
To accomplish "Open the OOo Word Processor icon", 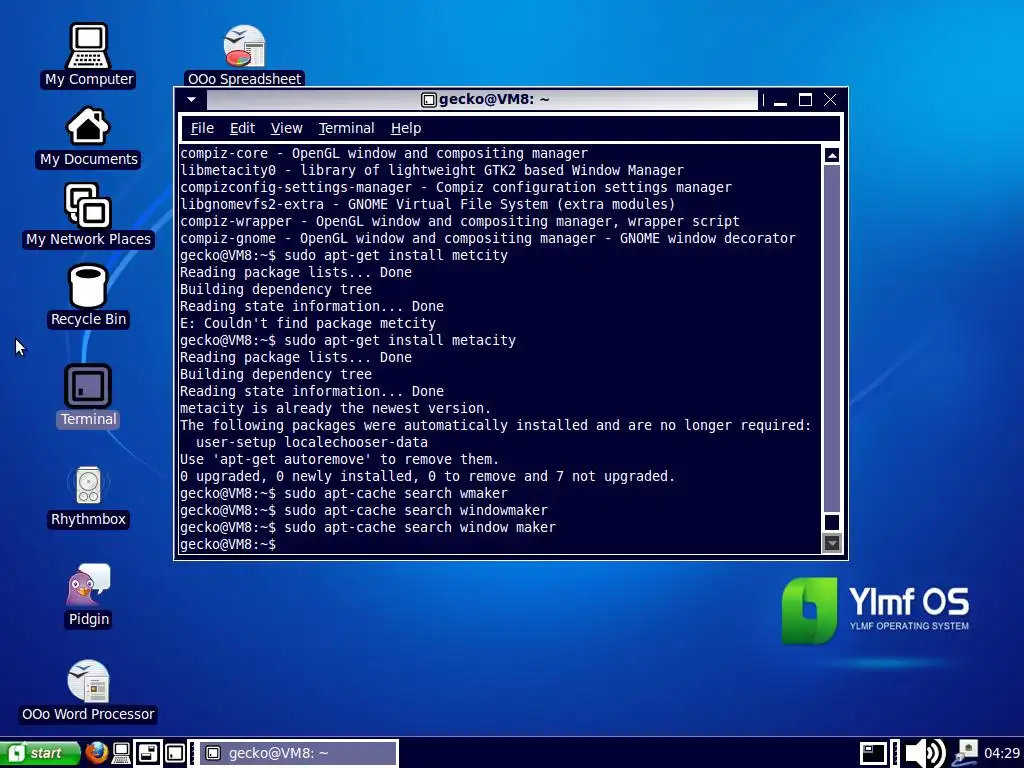I will pyautogui.click(x=88, y=691).
